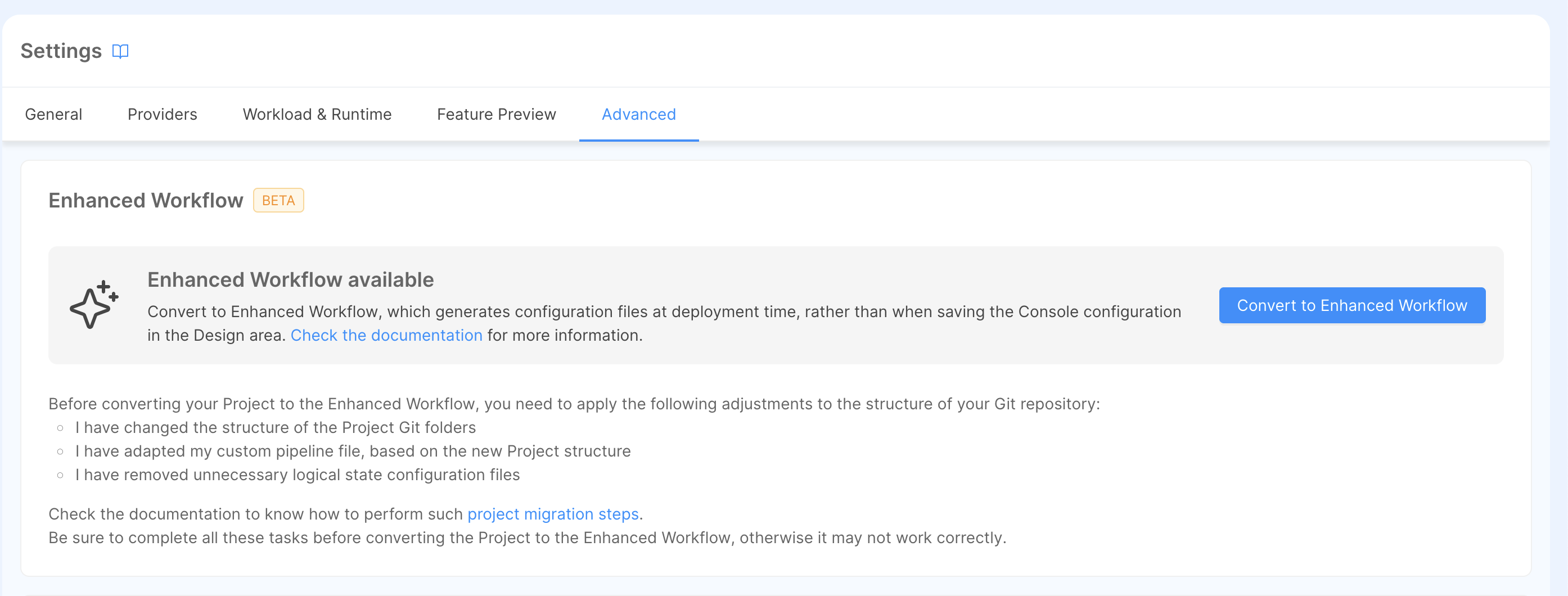The height and width of the screenshot is (596, 1568).
Task: Click the Enhanced Workflow available banner title
Action: (290, 279)
